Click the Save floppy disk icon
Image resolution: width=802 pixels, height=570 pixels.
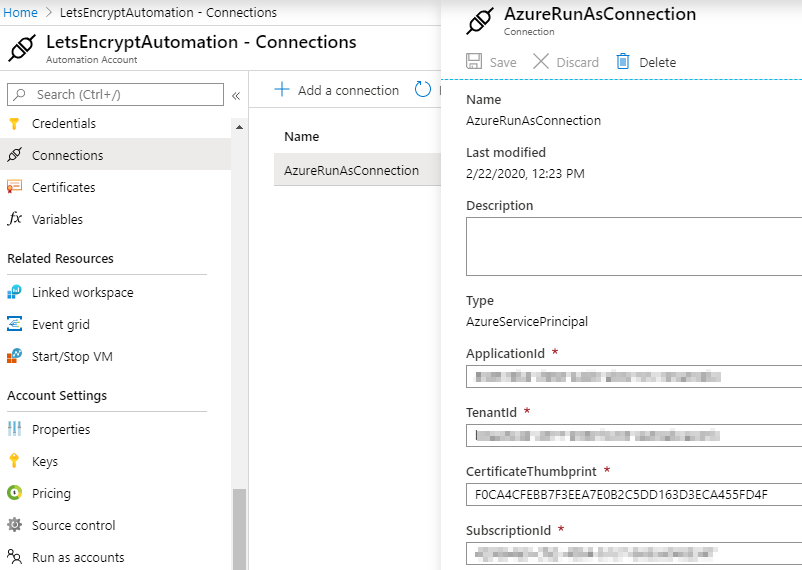pyautogui.click(x=474, y=61)
